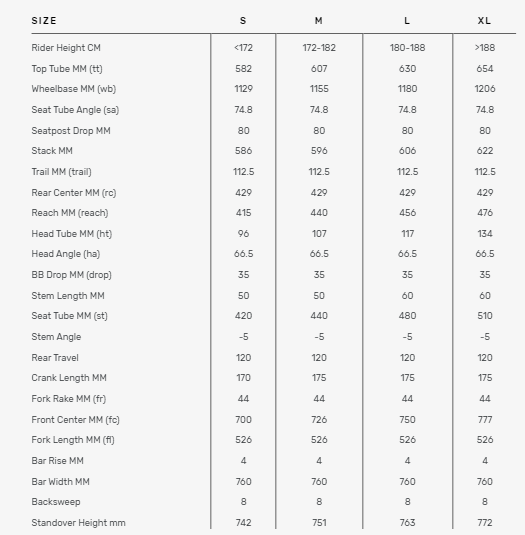The image size is (525, 535).
Task: Click the Stem Length MM label
Action: click(x=68, y=296)
